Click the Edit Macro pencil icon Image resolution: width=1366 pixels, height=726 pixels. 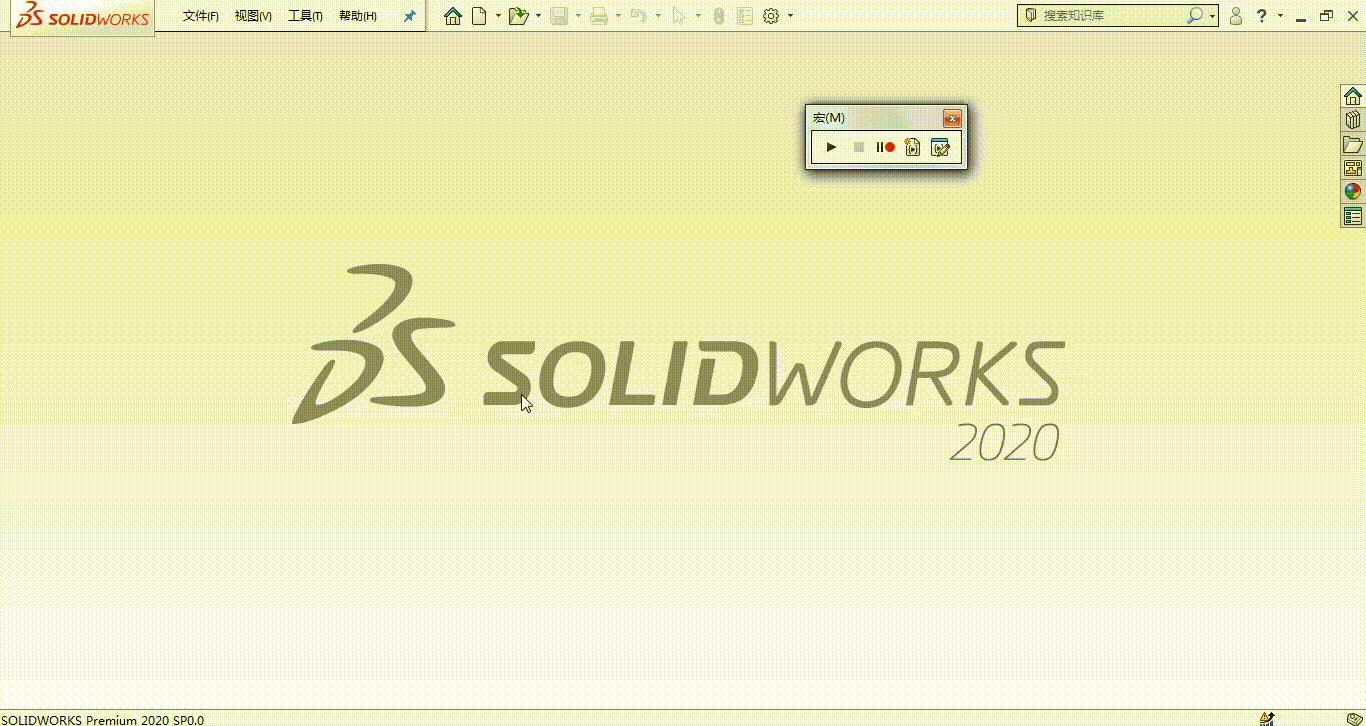tap(940, 147)
